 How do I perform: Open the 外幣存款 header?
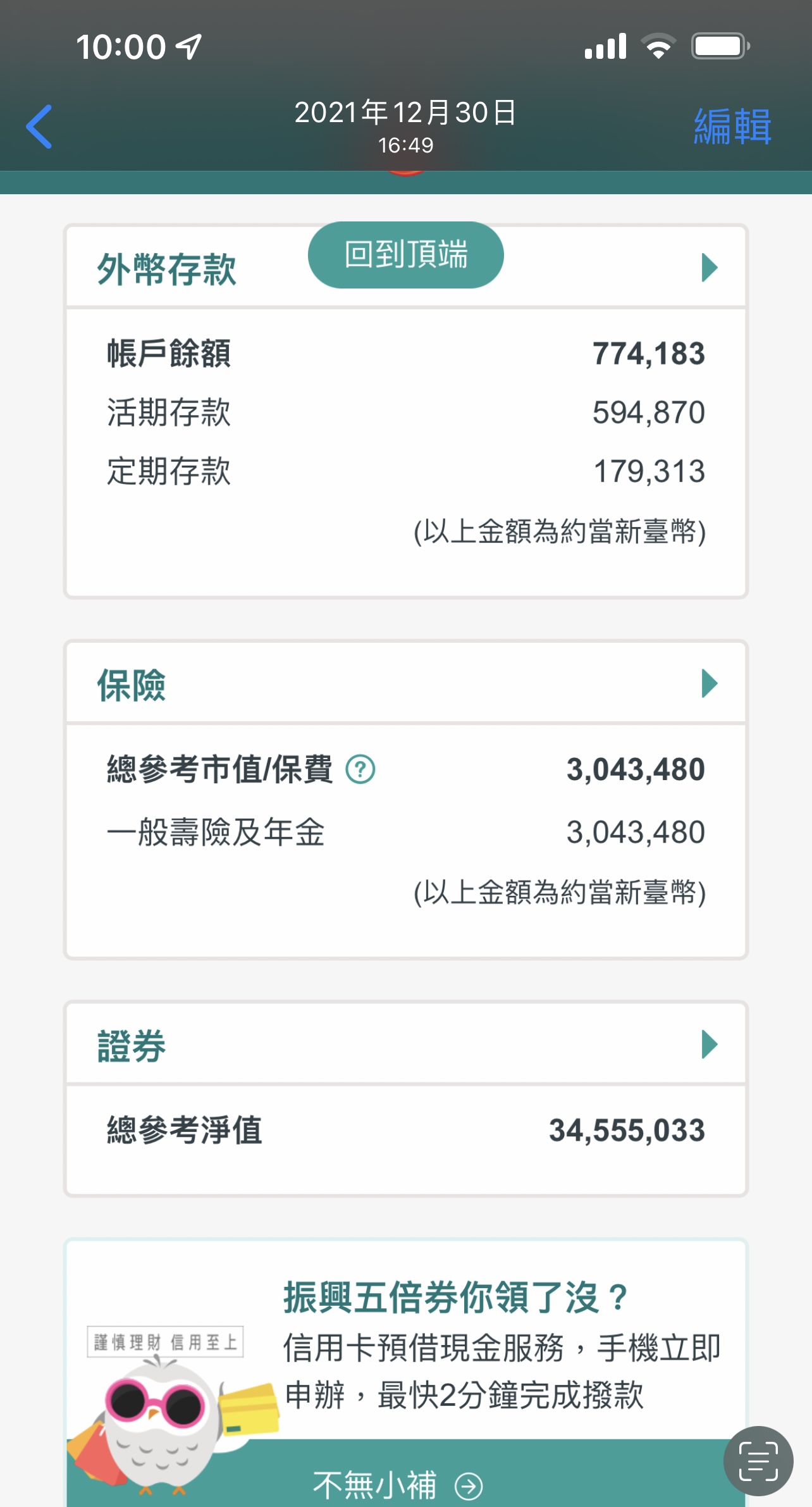166,270
